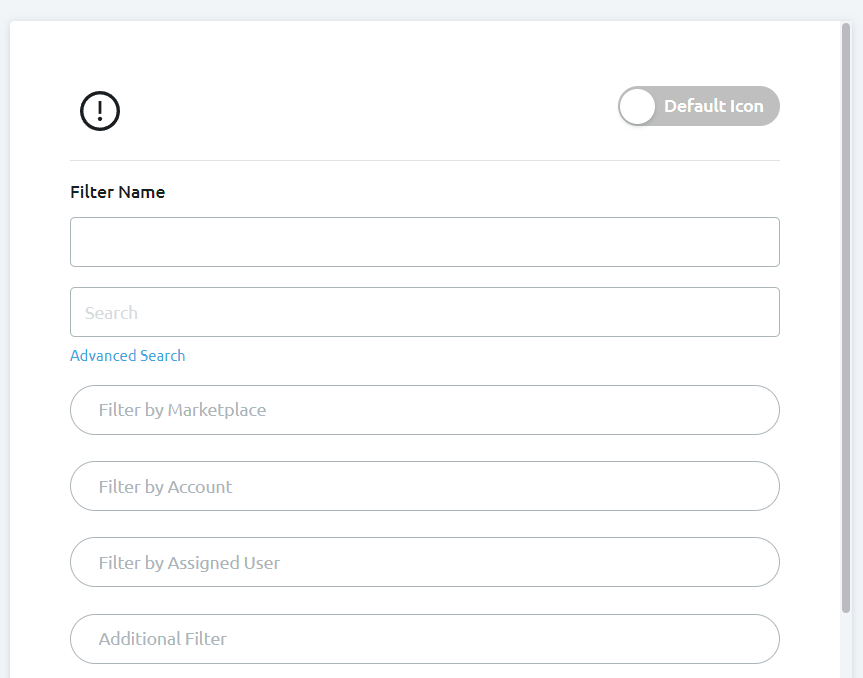
Task: Click the 'Filter Name' field label
Action: click(117, 192)
